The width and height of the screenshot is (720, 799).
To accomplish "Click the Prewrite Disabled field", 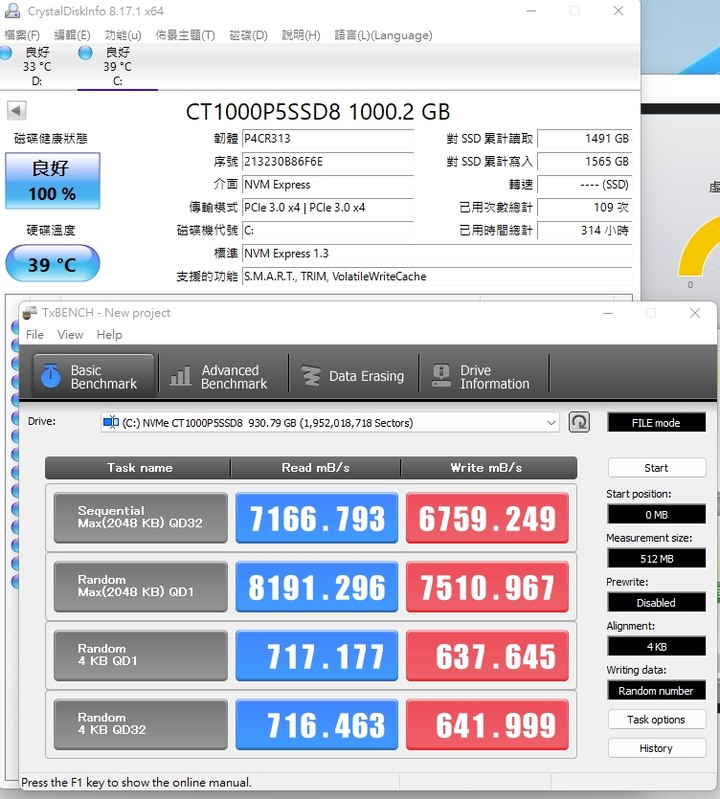I will click(x=656, y=602).
